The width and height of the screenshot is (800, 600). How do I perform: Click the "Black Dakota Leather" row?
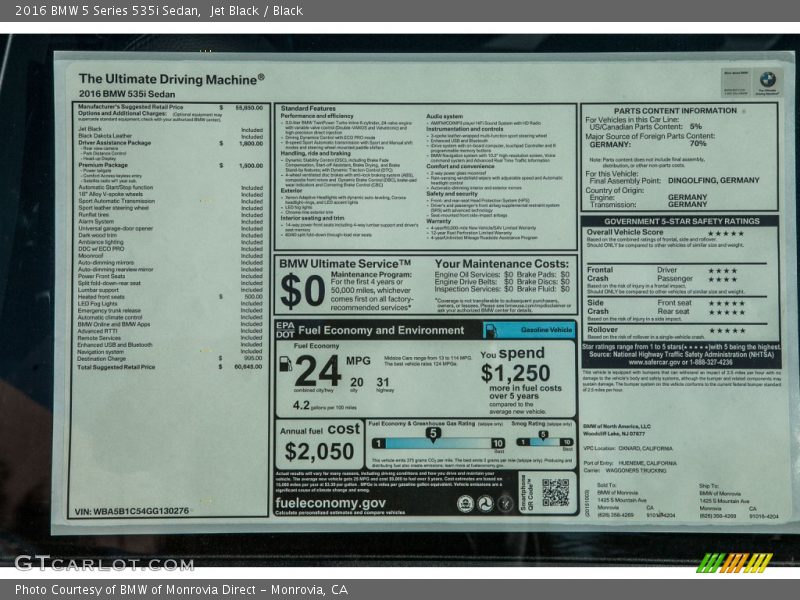[x=170, y=136]
